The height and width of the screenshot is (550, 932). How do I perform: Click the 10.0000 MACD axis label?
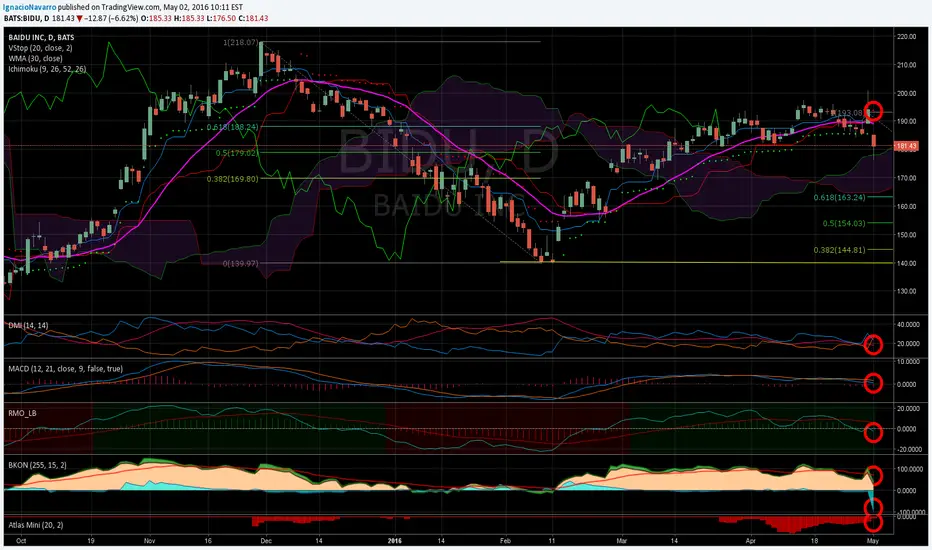(909, 362)
